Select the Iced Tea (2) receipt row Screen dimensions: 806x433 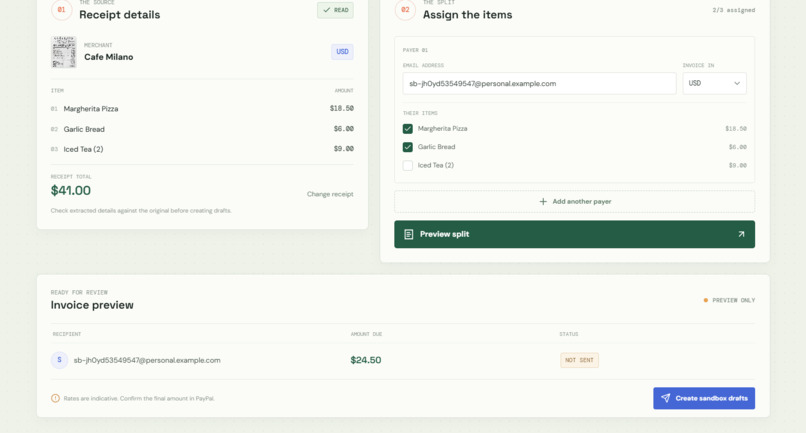point(202,149)
